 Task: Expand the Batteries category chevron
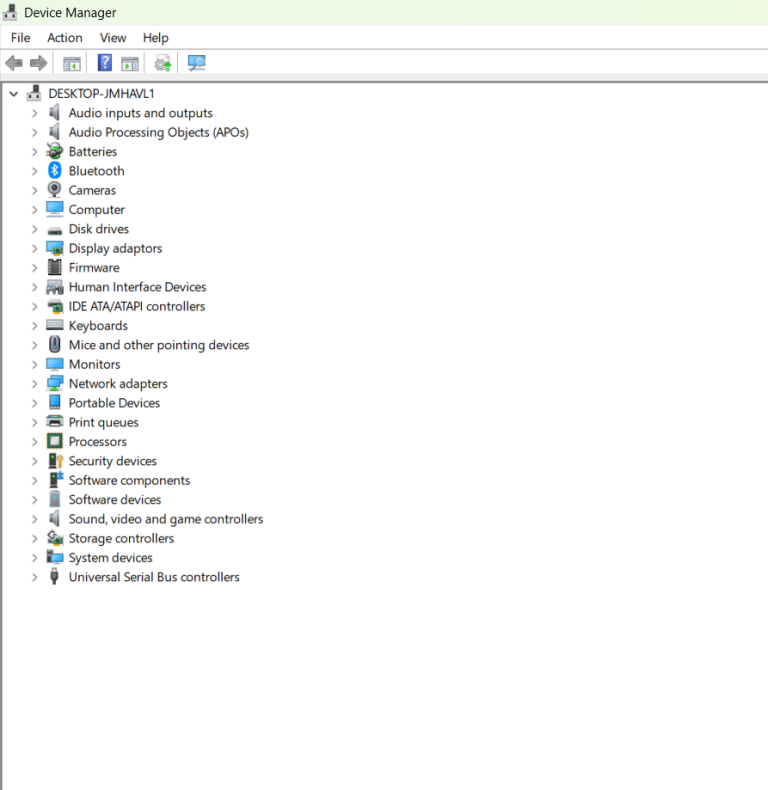point(34,152)
